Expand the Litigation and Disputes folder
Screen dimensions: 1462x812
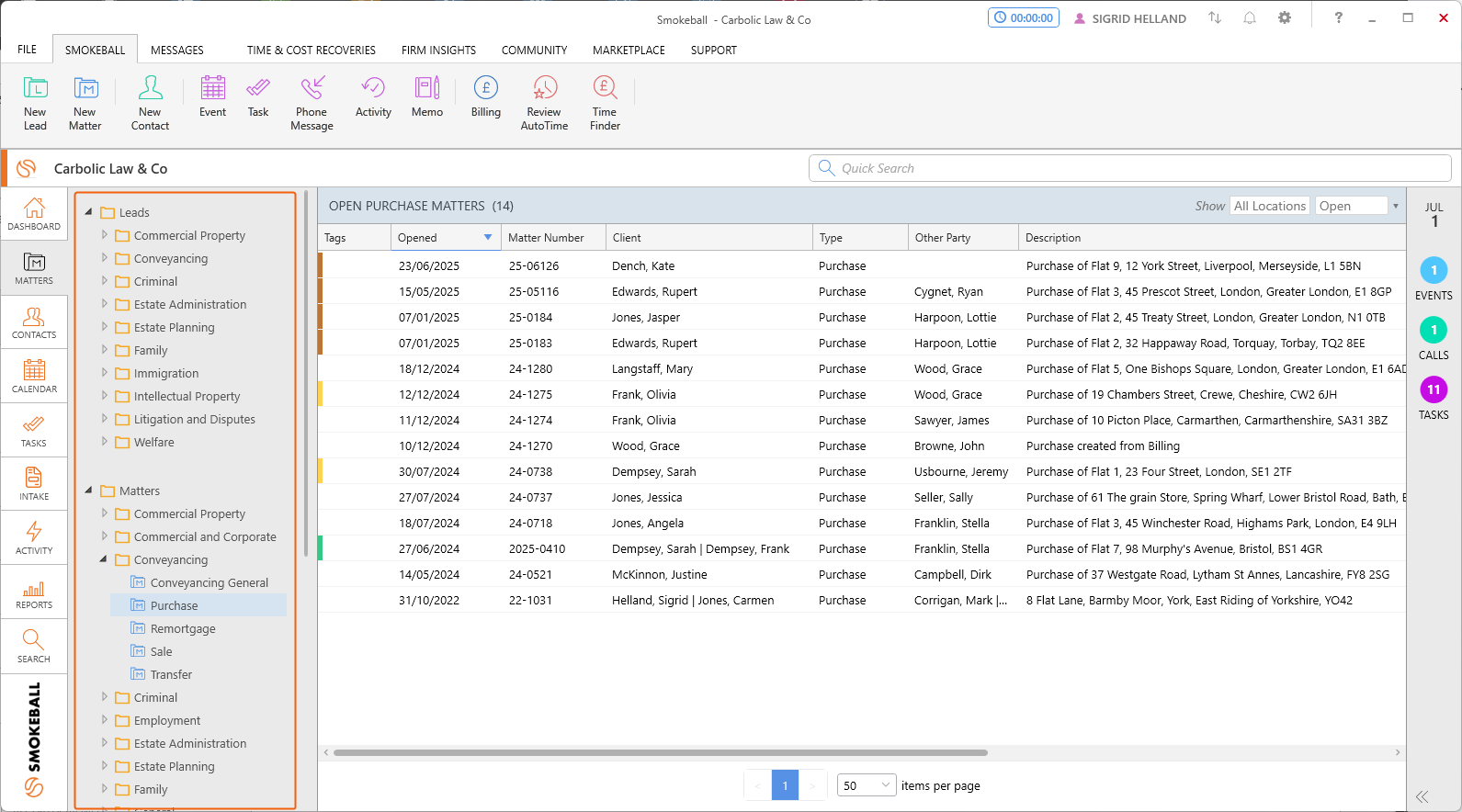(104, 419)
